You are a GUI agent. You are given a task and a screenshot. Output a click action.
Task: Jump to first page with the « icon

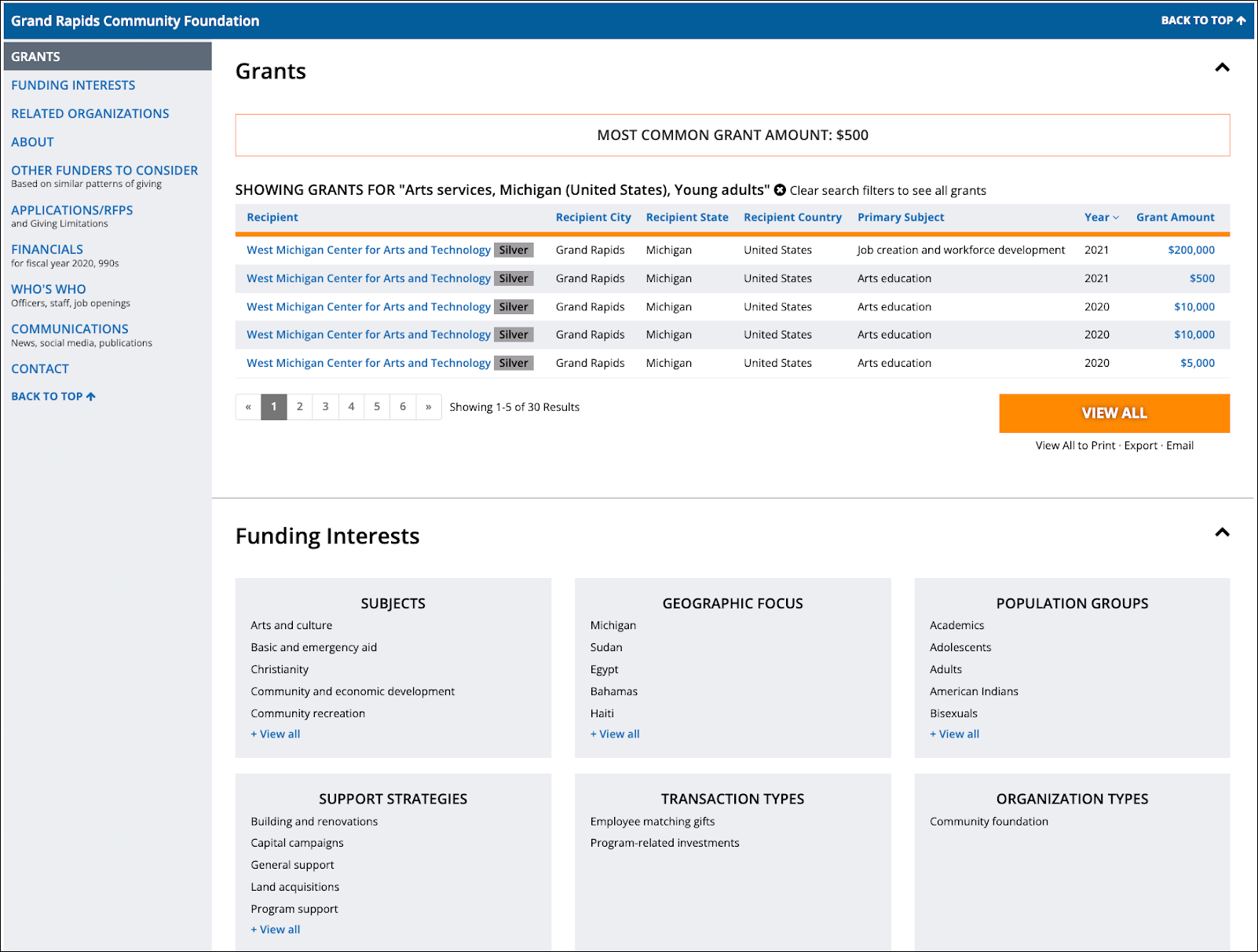click(x=247, y=407)
